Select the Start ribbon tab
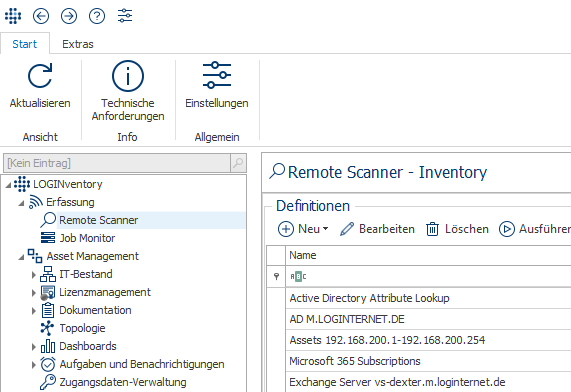Image resolution: width=571 pixels, height=392 pixels. pos(25,44)
